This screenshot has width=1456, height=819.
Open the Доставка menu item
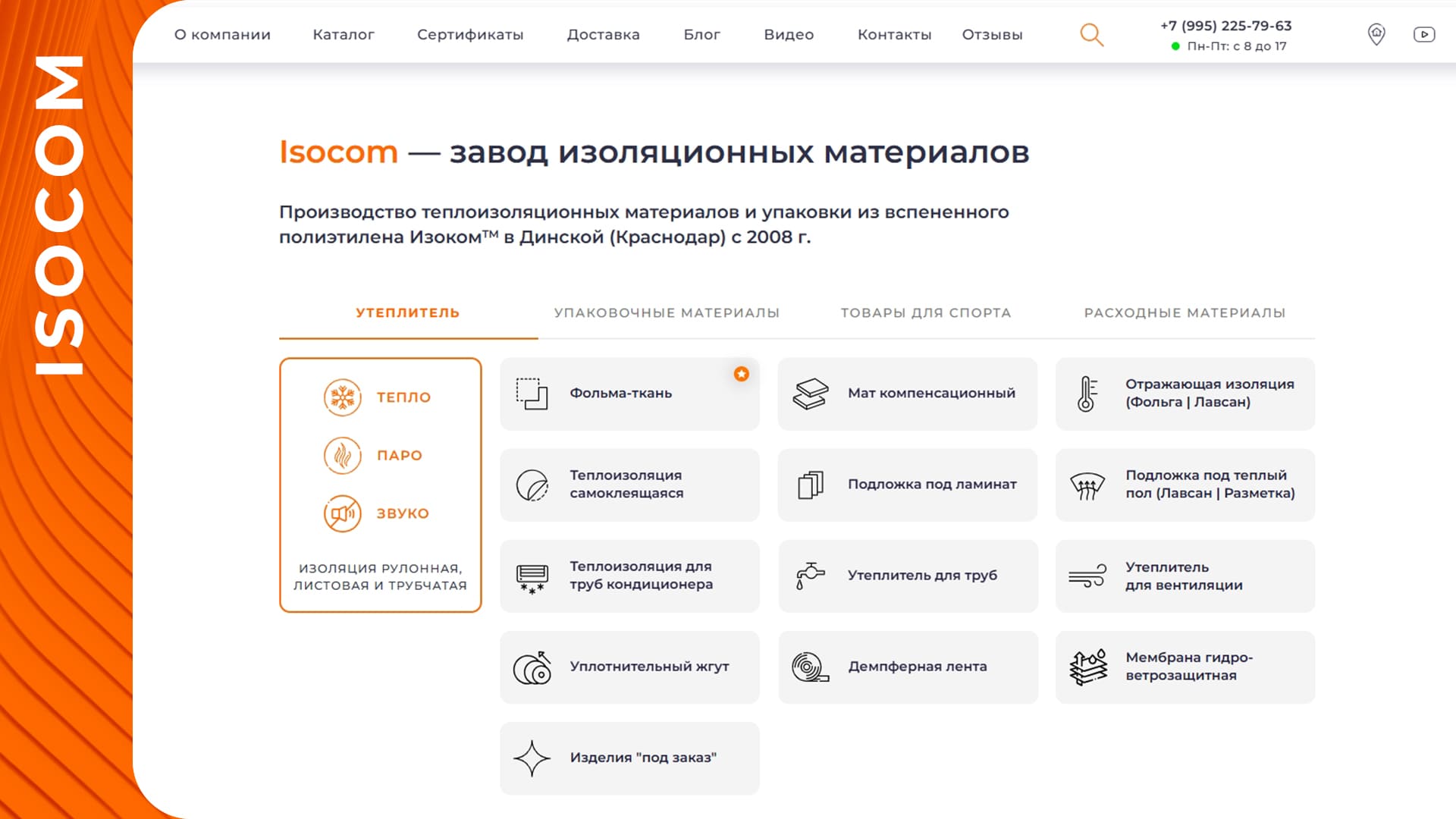604,35
